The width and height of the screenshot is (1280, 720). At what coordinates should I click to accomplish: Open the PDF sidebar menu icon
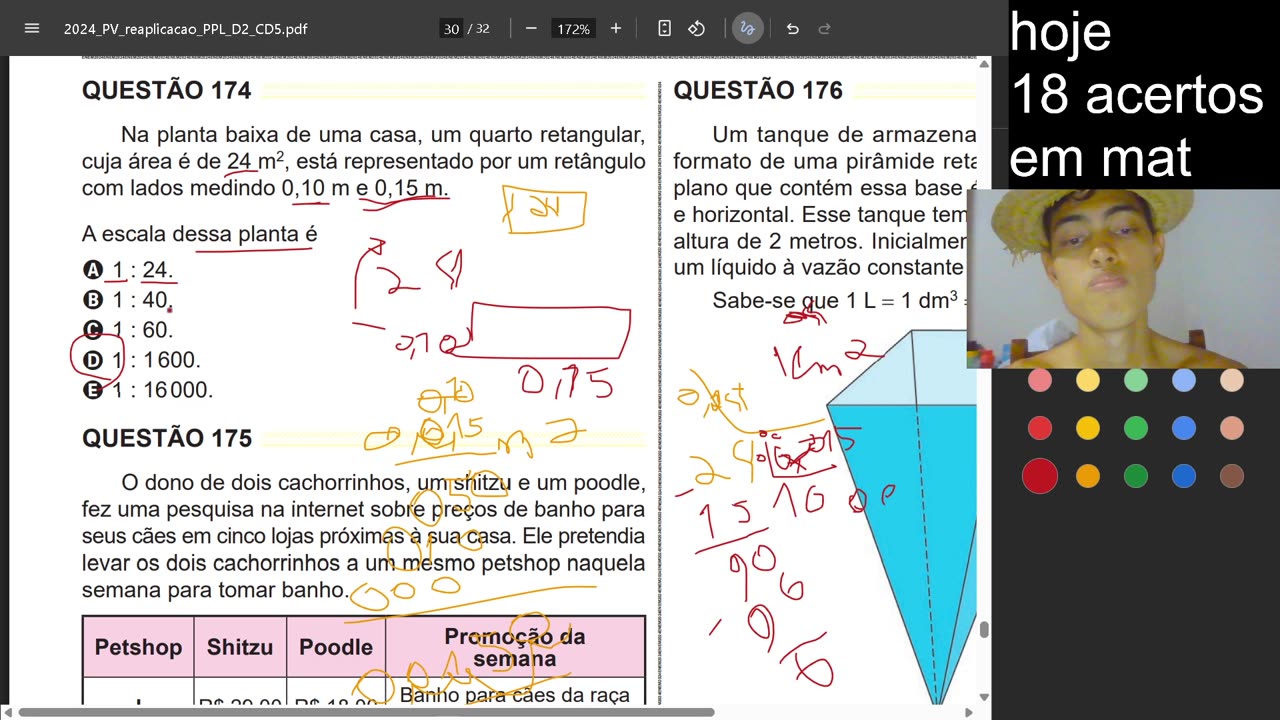click(x=31, y=28)
